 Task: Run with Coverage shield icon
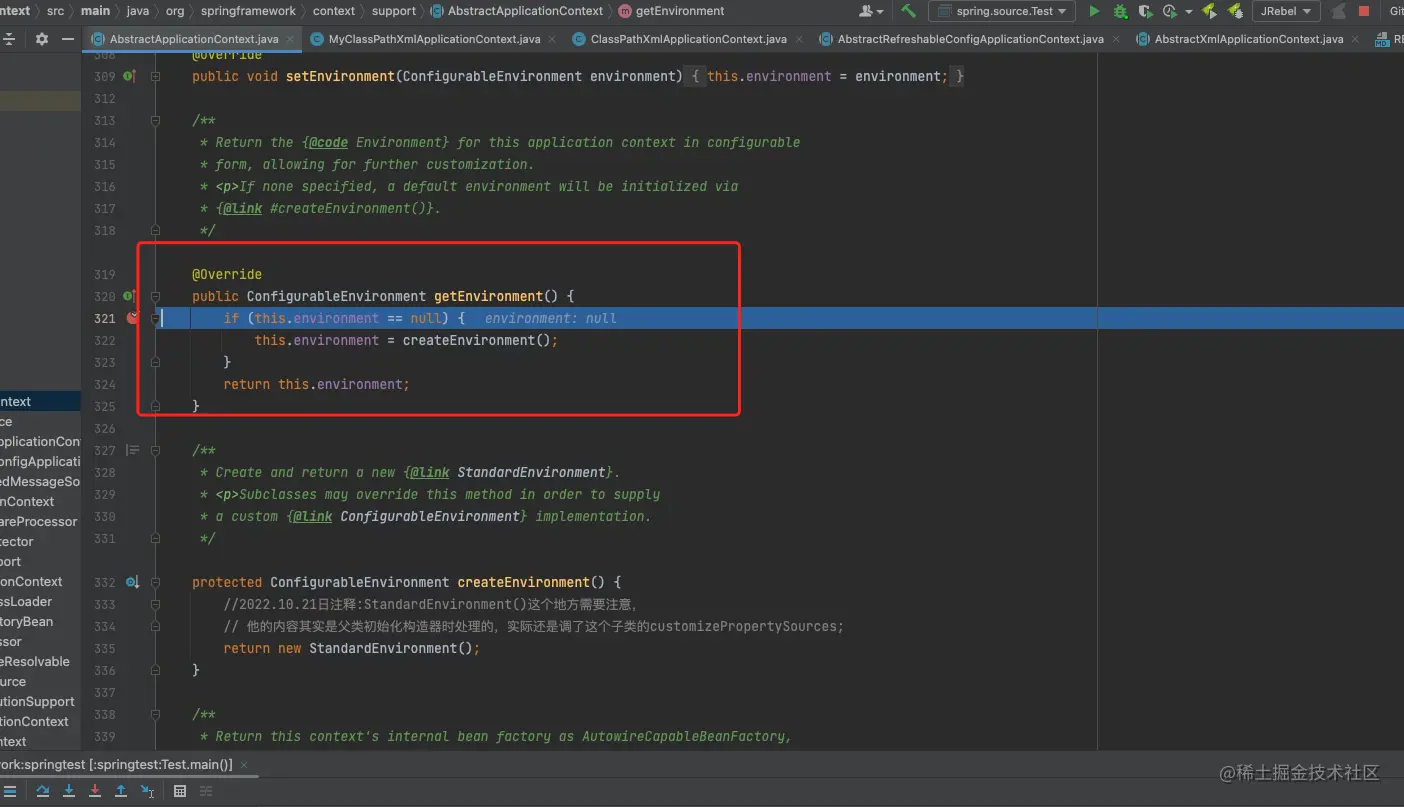(1145, 11)
